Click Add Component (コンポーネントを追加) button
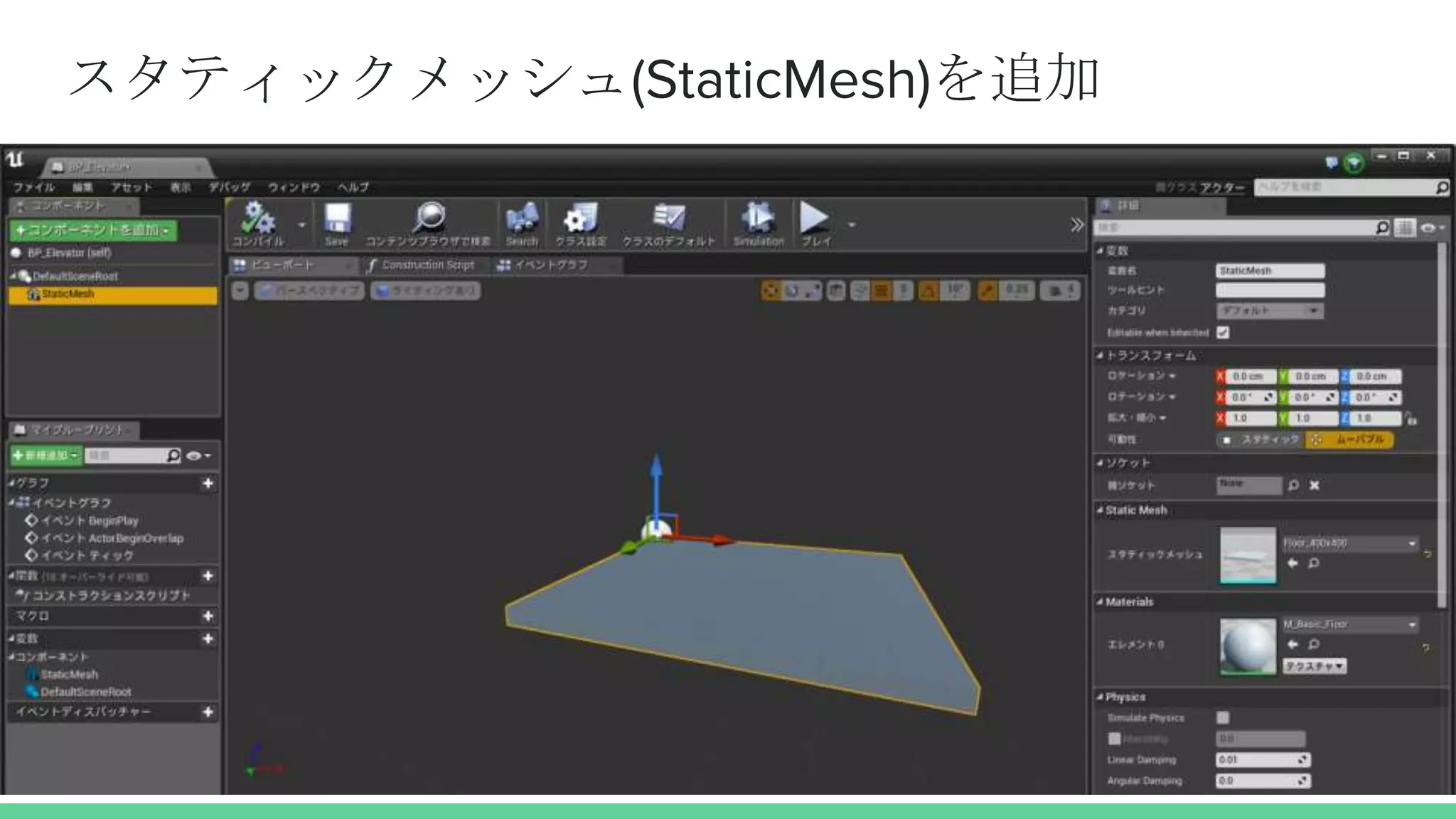 point(92,230)
